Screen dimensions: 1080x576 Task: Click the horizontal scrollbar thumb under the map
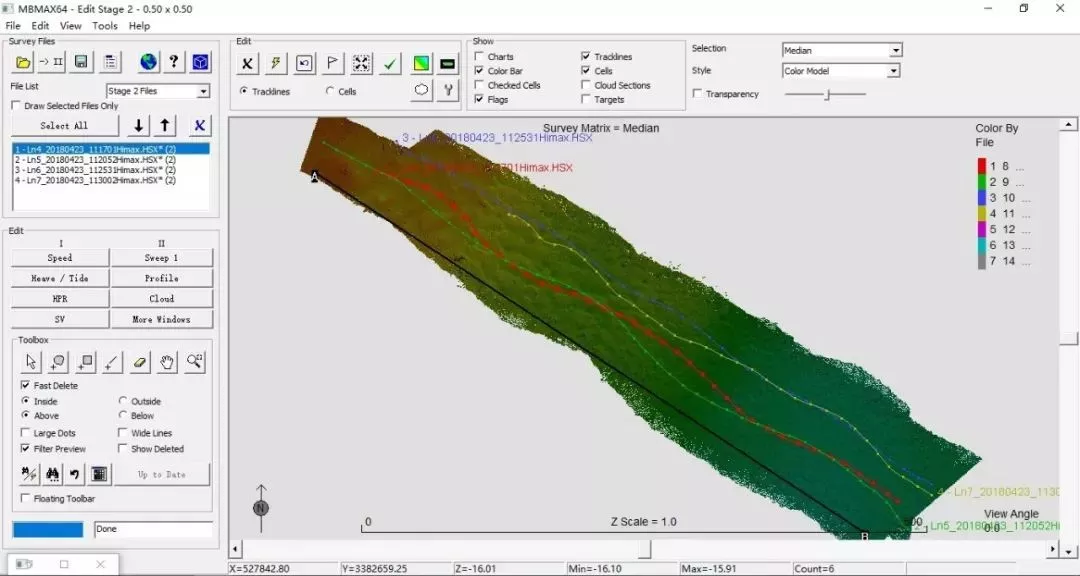pos(645,549)
